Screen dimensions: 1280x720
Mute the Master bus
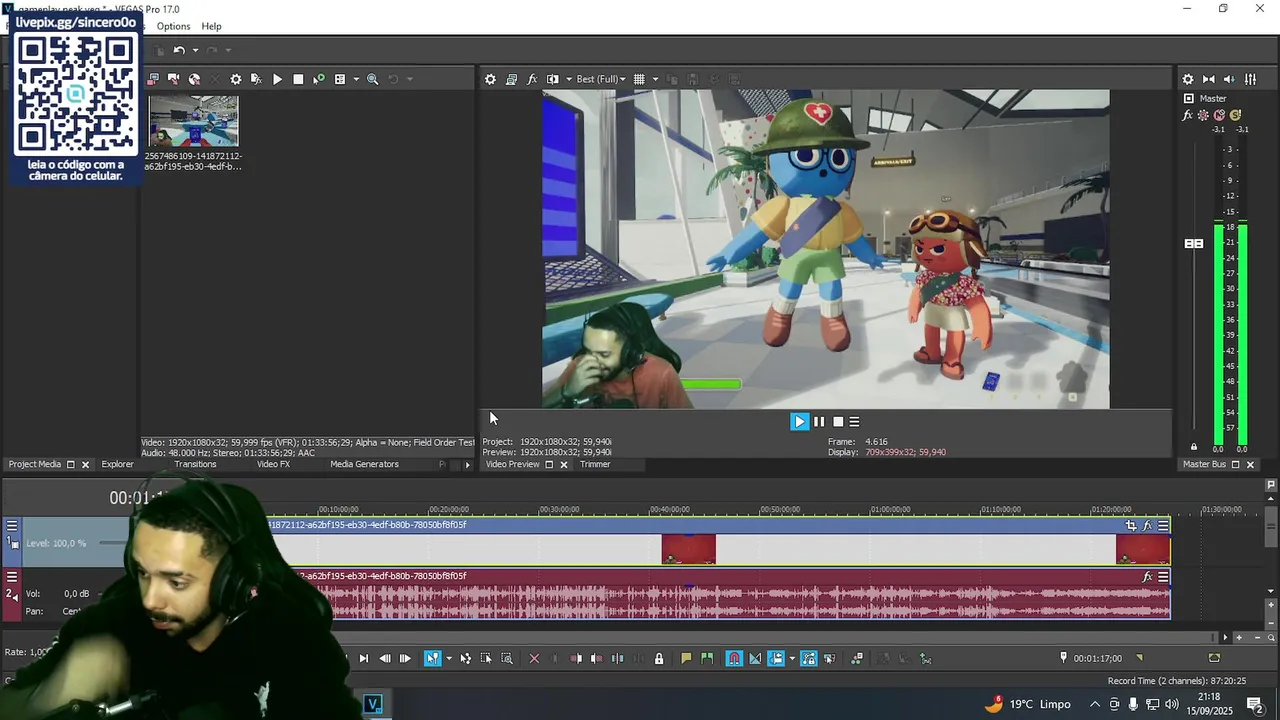(1219, 115)
